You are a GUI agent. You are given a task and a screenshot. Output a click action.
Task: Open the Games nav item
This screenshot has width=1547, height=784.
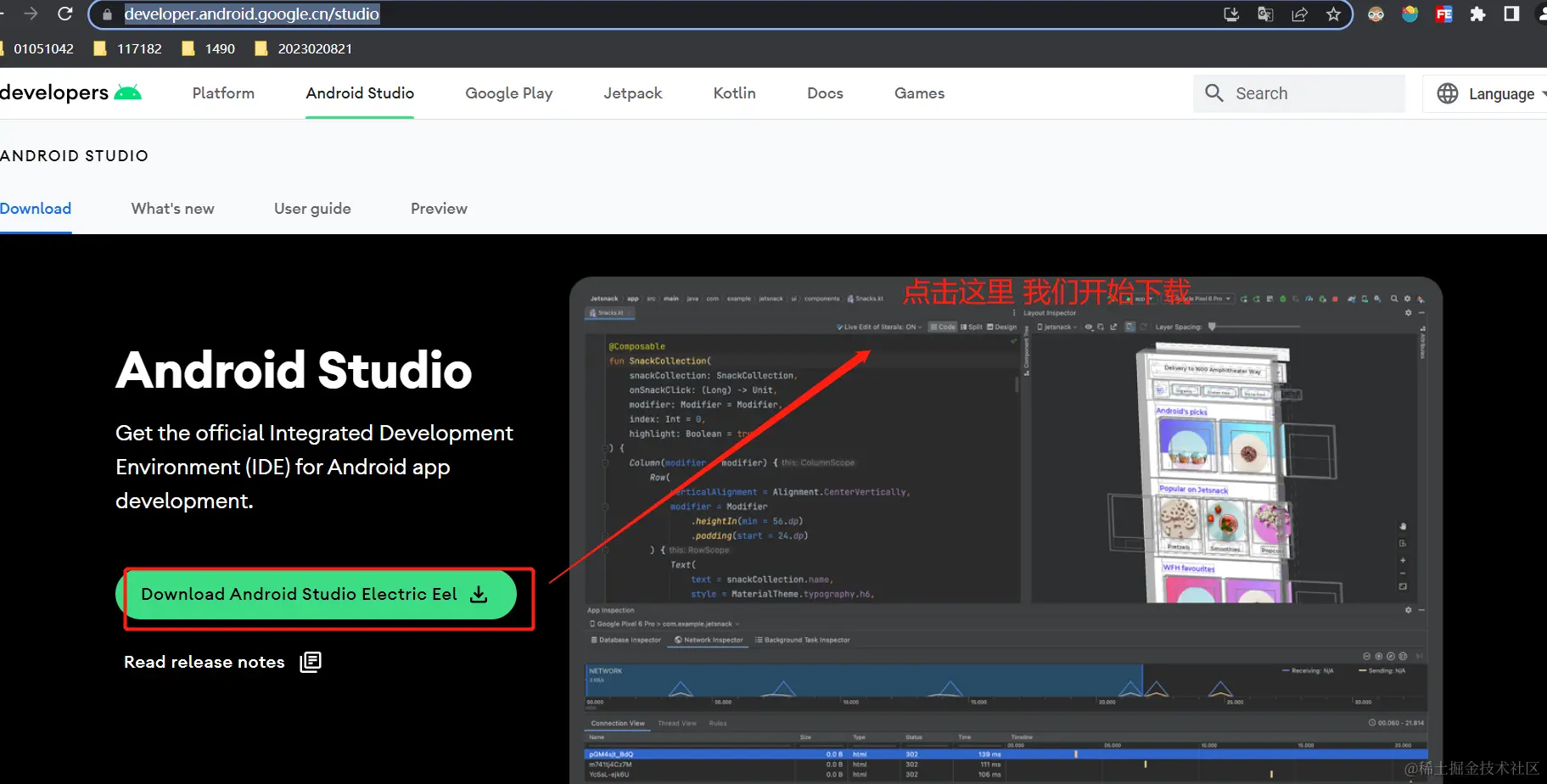pyautogui.click(x=919, y=93)
